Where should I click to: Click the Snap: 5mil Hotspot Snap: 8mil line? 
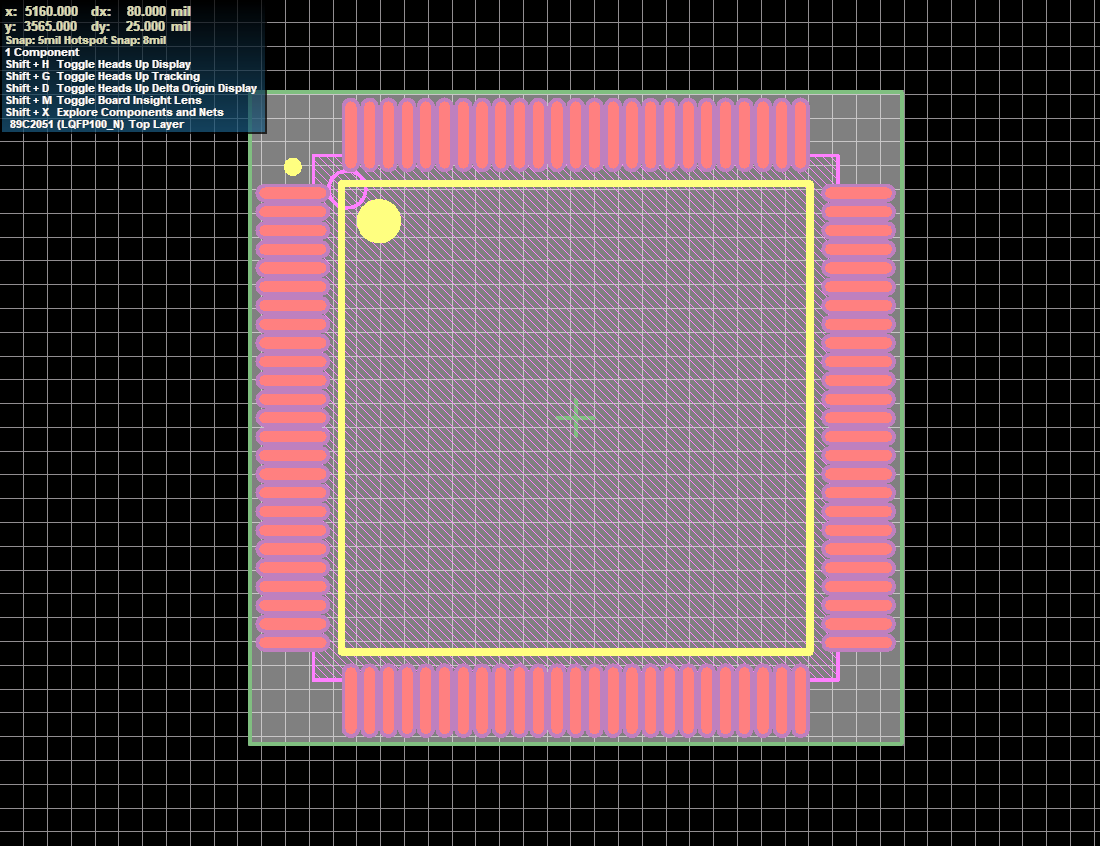pyautogui.click(x=86, y=40)
